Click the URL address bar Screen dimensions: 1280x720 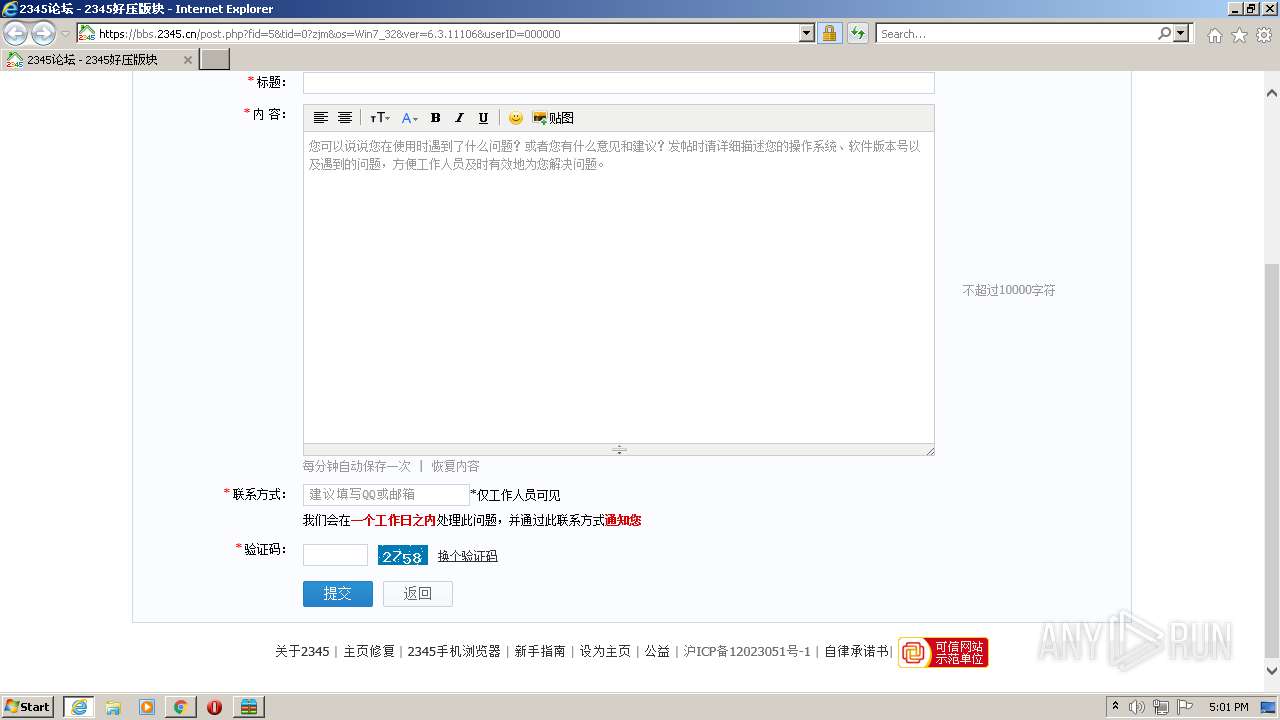coord(447,33)
